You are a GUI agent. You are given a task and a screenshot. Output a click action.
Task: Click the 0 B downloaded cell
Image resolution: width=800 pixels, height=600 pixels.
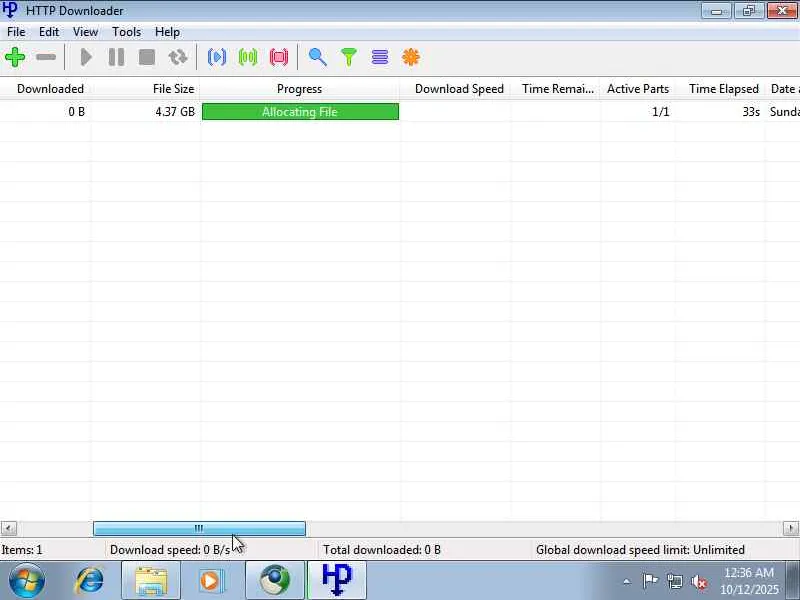point(77,112)
